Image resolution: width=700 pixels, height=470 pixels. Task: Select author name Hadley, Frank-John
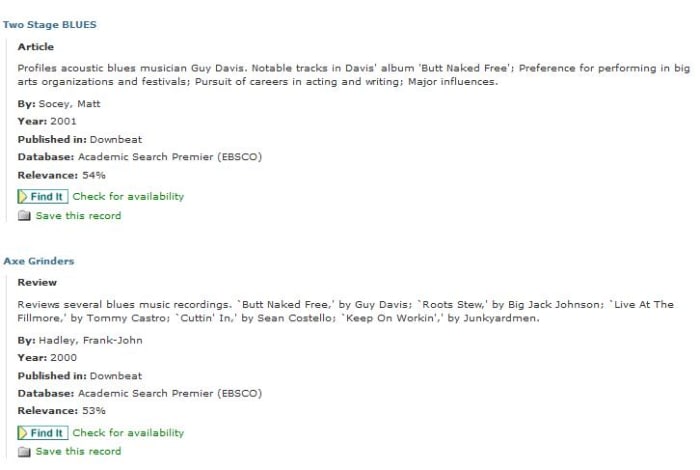coord(91,341)
